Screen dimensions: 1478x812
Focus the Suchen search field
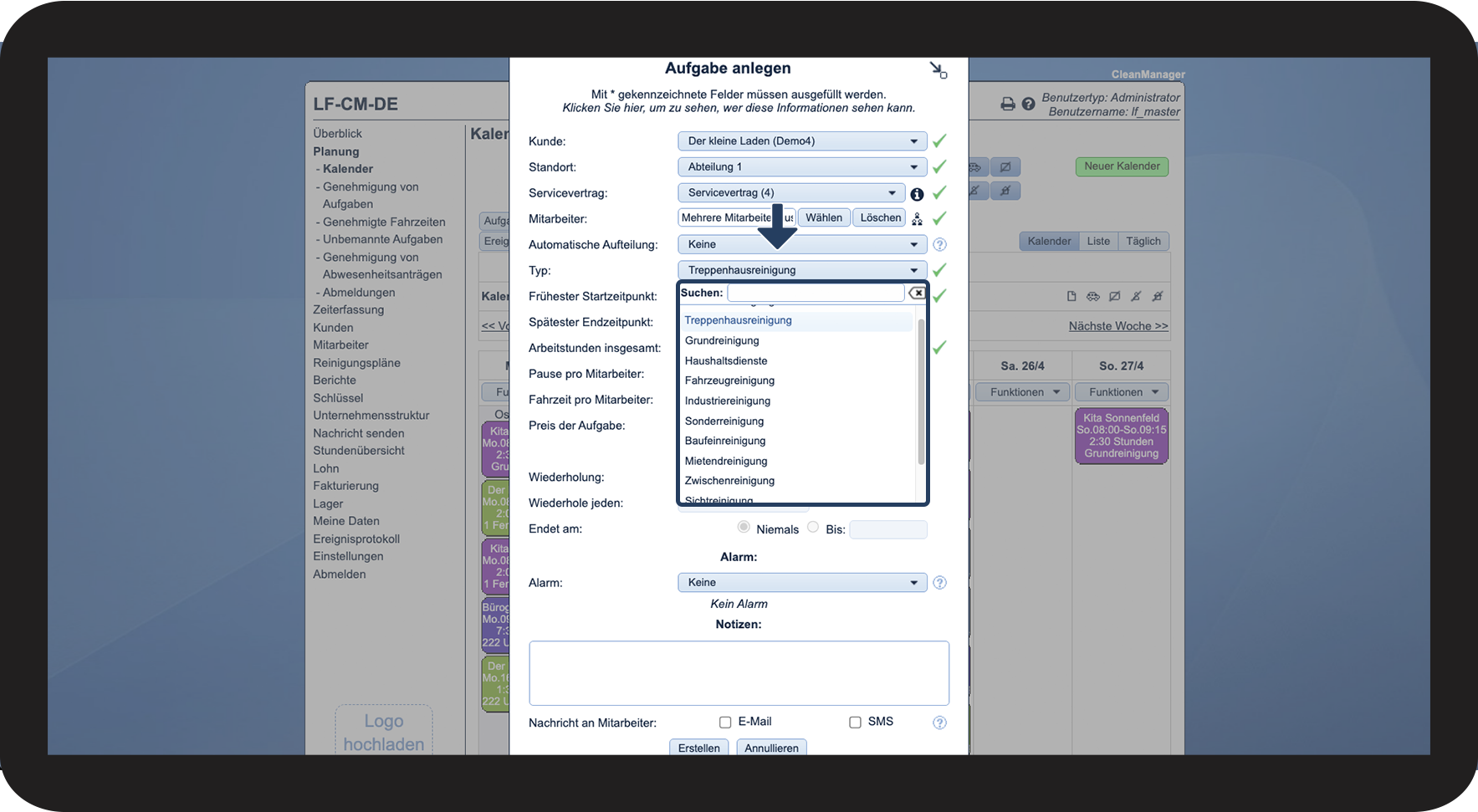click(x=816, y=293)
